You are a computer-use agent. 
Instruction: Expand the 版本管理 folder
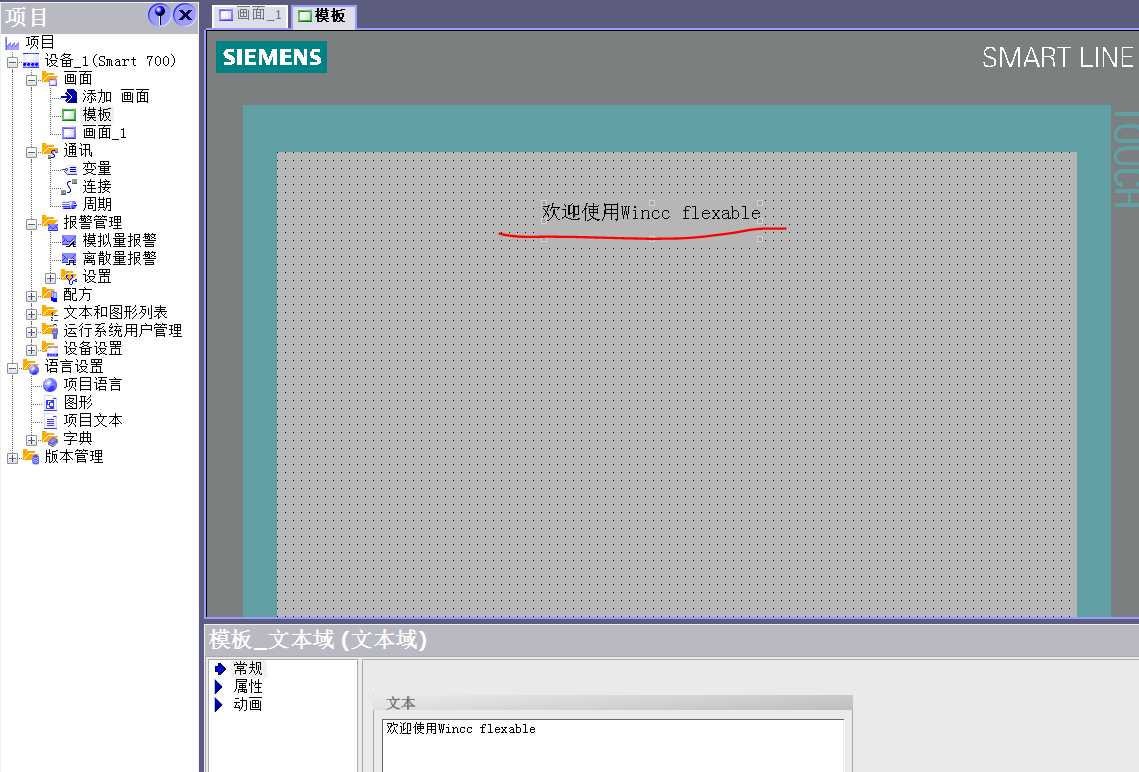[x=12, y=458]
